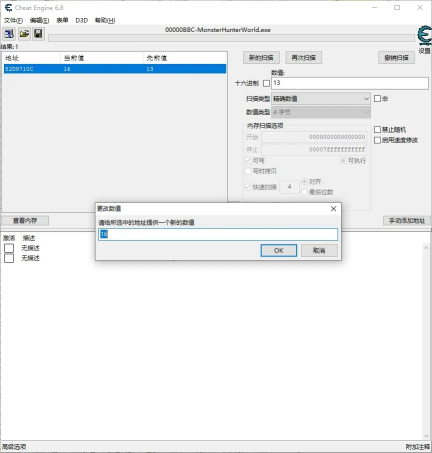Click the open folder load icon

click(x=24, y=34)
